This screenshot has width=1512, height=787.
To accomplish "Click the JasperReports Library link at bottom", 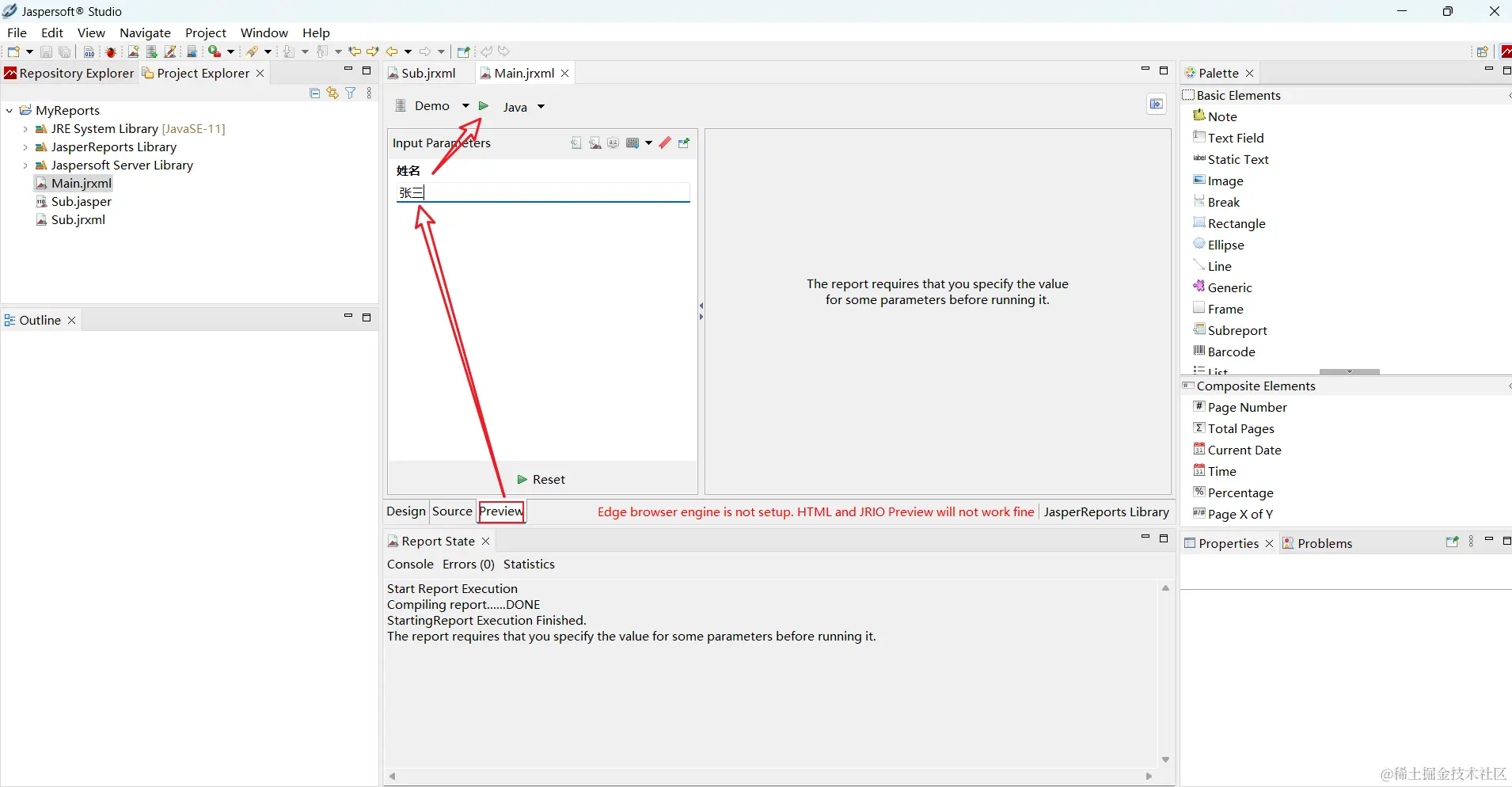I will (1106, 511).
